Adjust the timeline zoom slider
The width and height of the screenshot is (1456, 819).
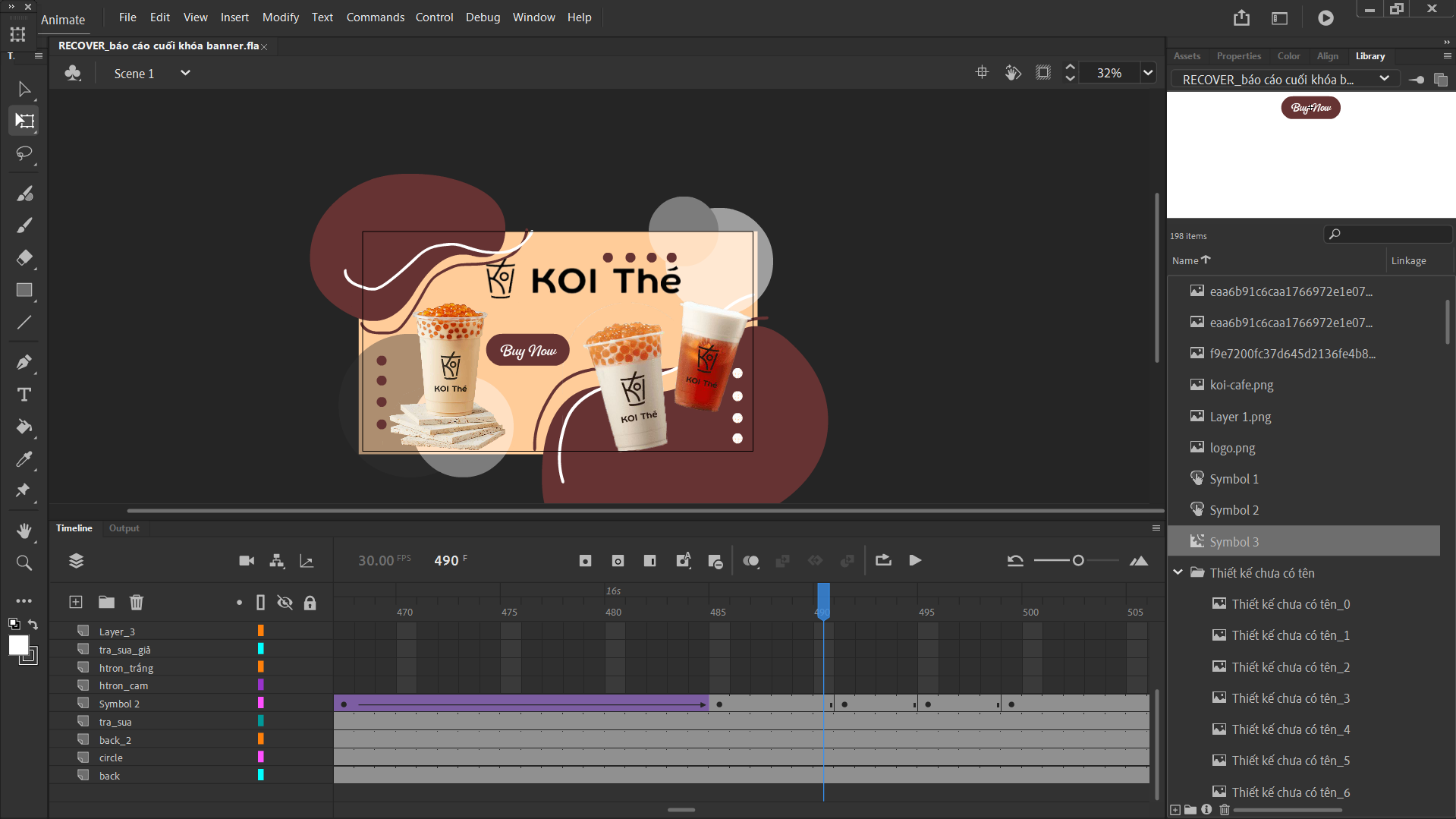click(x=1077, y=560)
